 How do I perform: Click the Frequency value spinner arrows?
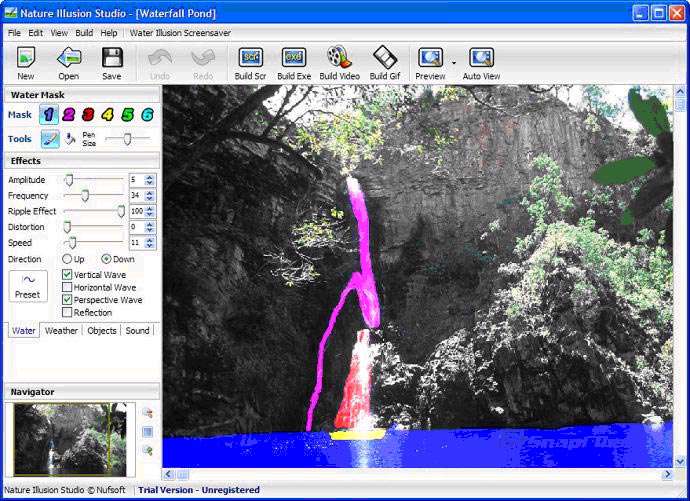click(x=150, y=196)
